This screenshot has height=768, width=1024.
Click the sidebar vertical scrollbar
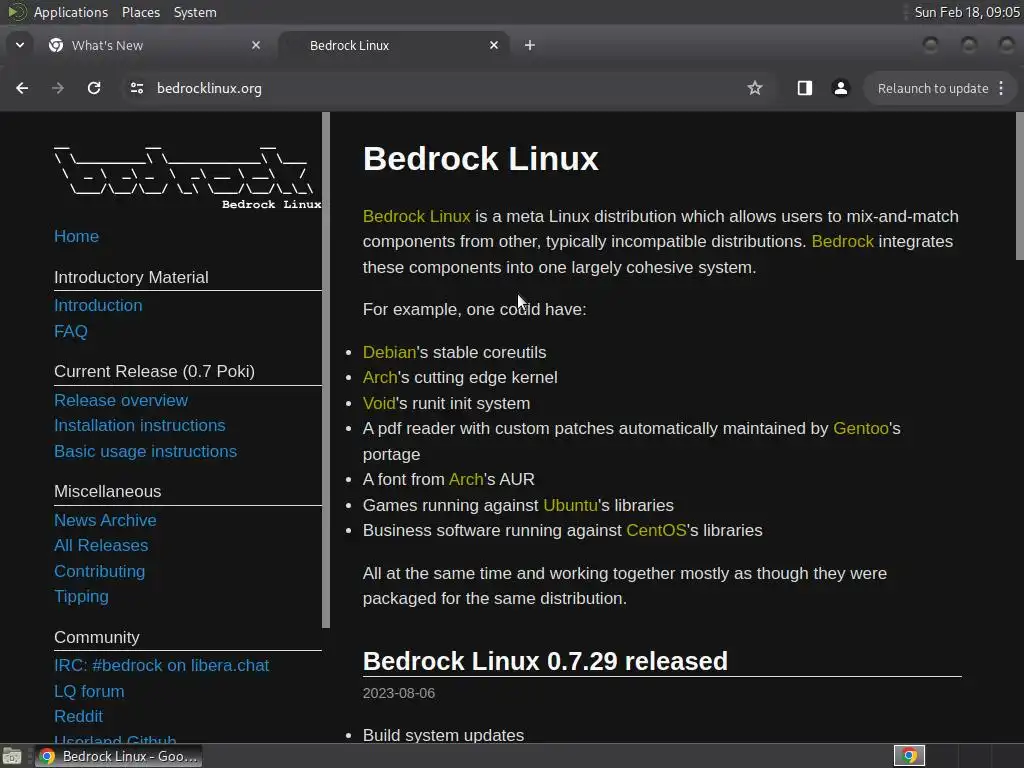326,370
